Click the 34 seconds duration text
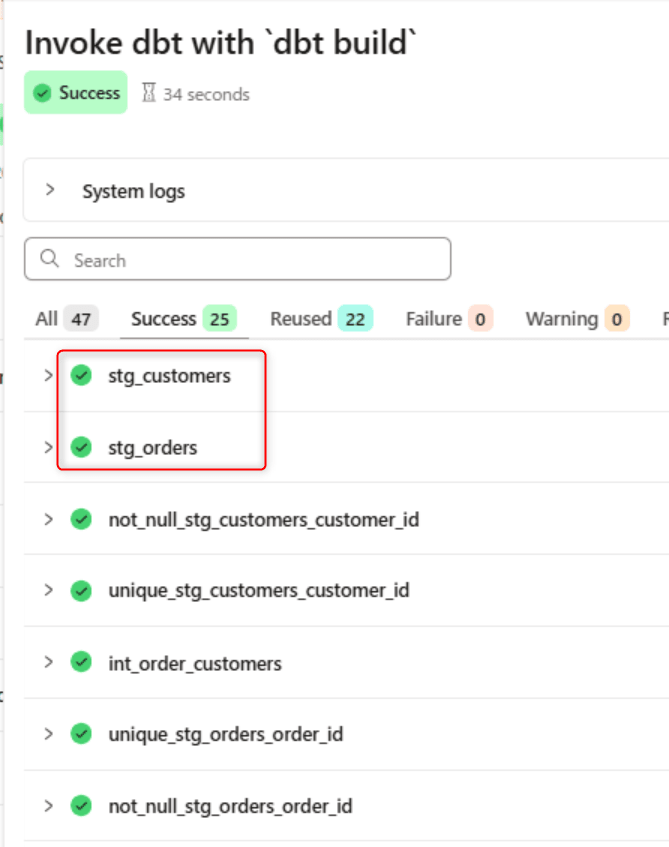Image resolution: width=669 pixels, height=847 pixels. point(206,95)
